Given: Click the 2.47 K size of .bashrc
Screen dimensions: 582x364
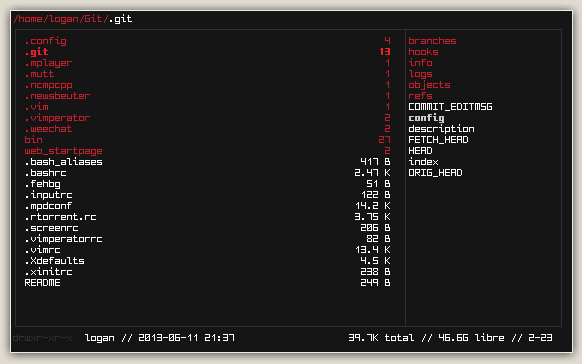Looking at the screenshot, I should click(372, 173).
